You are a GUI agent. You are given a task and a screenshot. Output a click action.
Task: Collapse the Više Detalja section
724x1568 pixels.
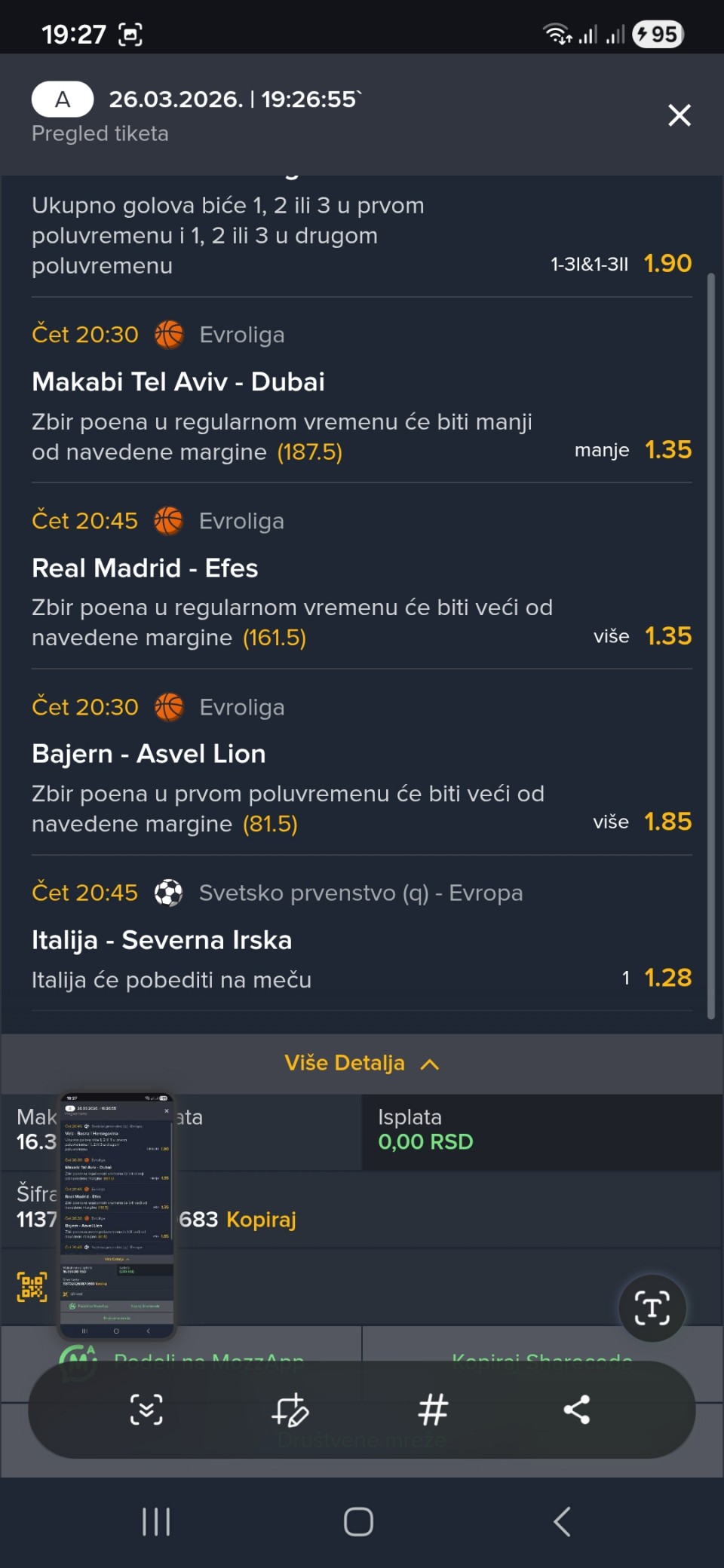click(362, 1063)
